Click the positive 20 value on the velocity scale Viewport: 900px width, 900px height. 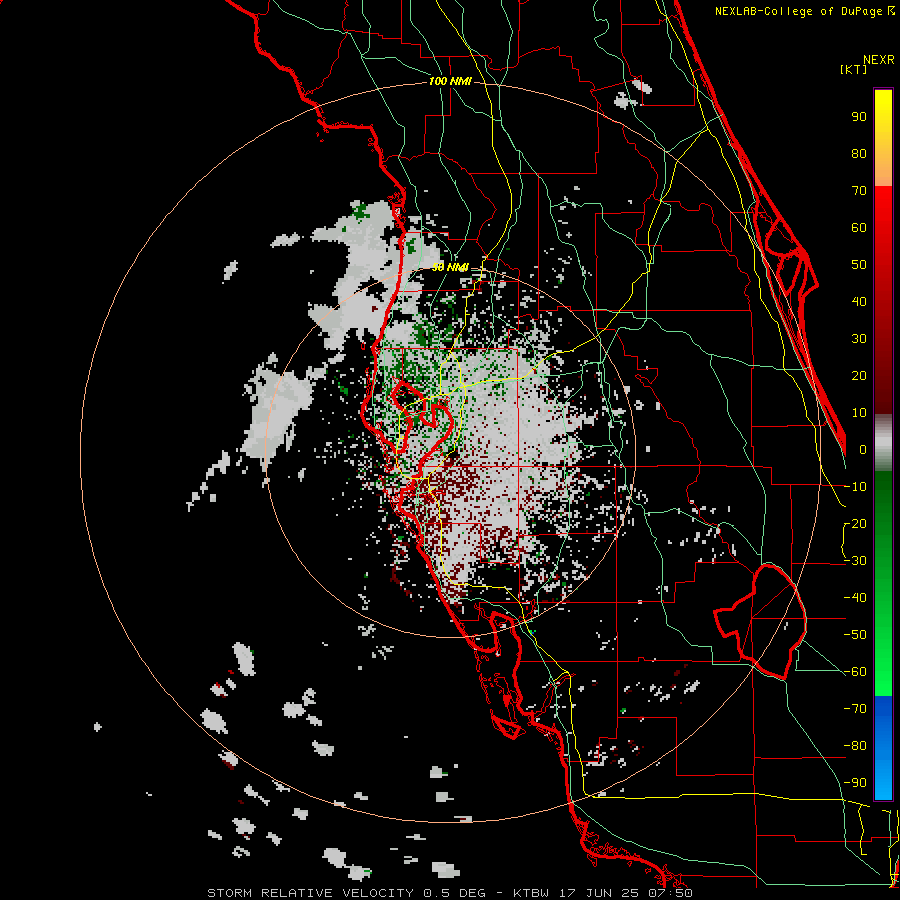click(x=859, y=375)
